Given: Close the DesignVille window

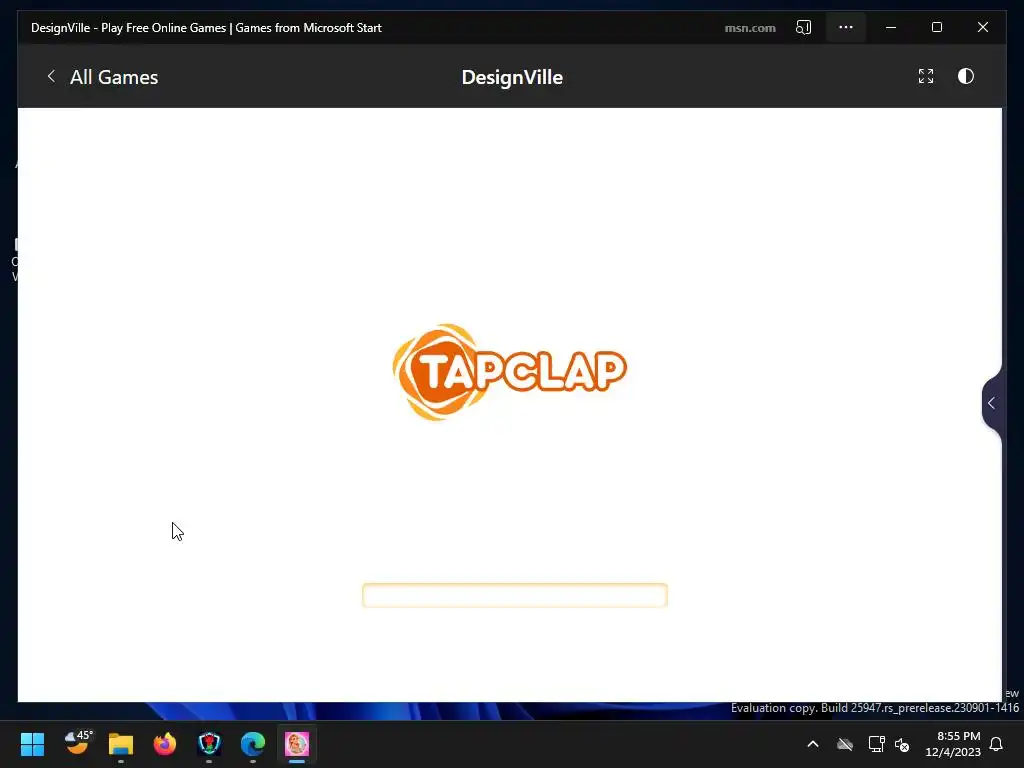Looking at the screenshot, I should pyautogui.click(x=982, y=27).
